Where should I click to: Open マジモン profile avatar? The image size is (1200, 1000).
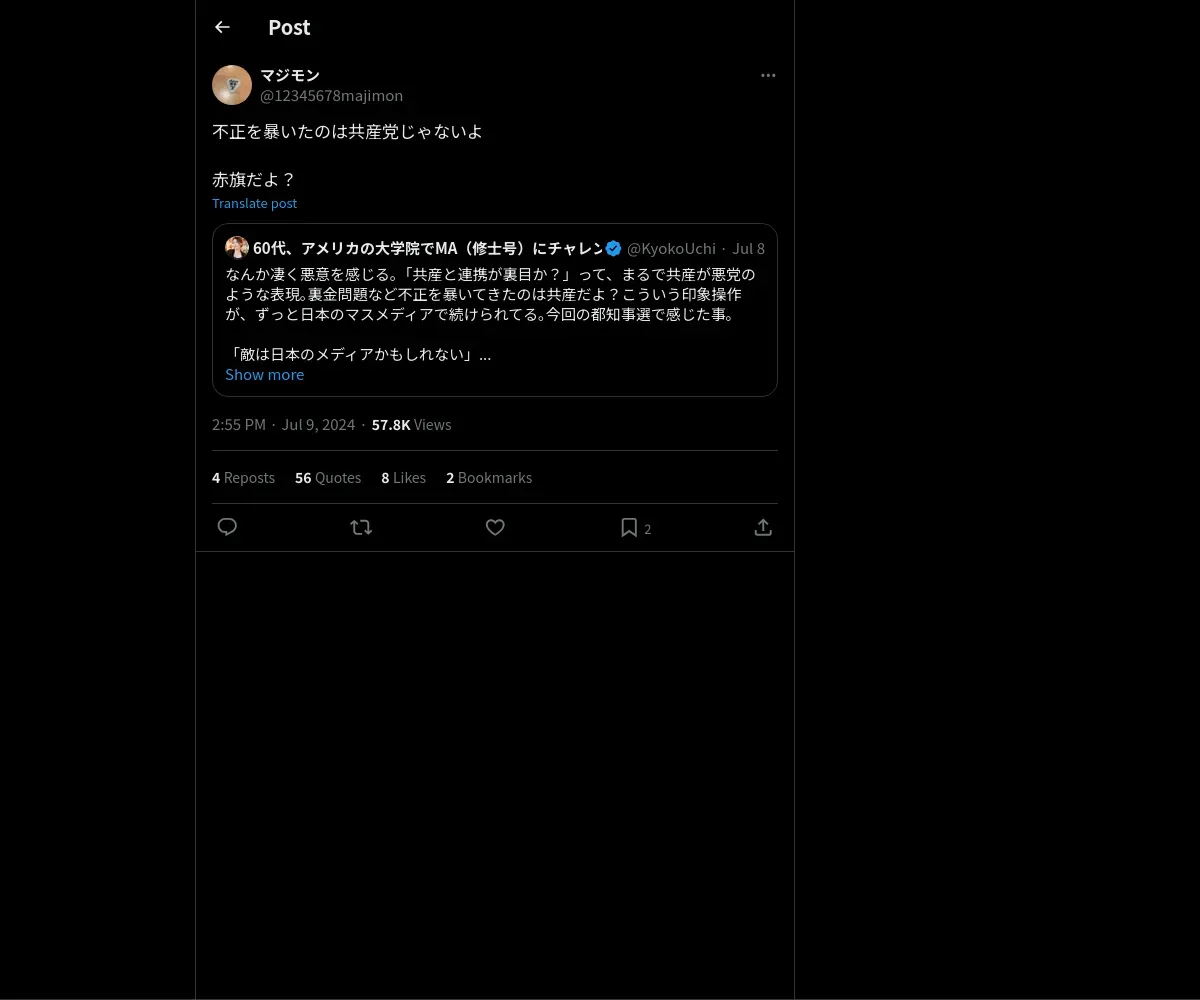pos(232,85)
